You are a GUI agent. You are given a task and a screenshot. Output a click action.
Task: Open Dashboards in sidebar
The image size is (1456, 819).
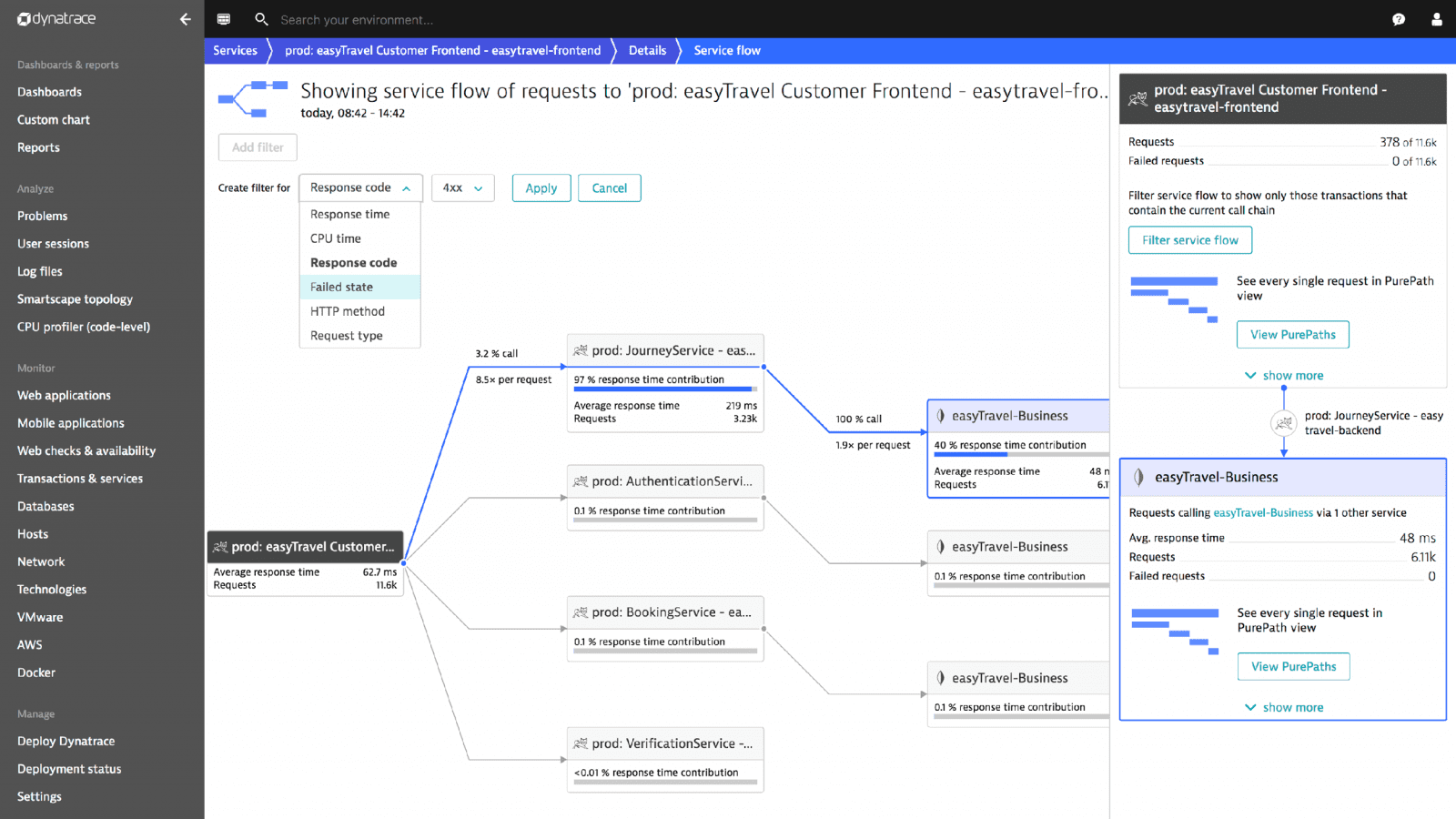click(x=49, y=92)
